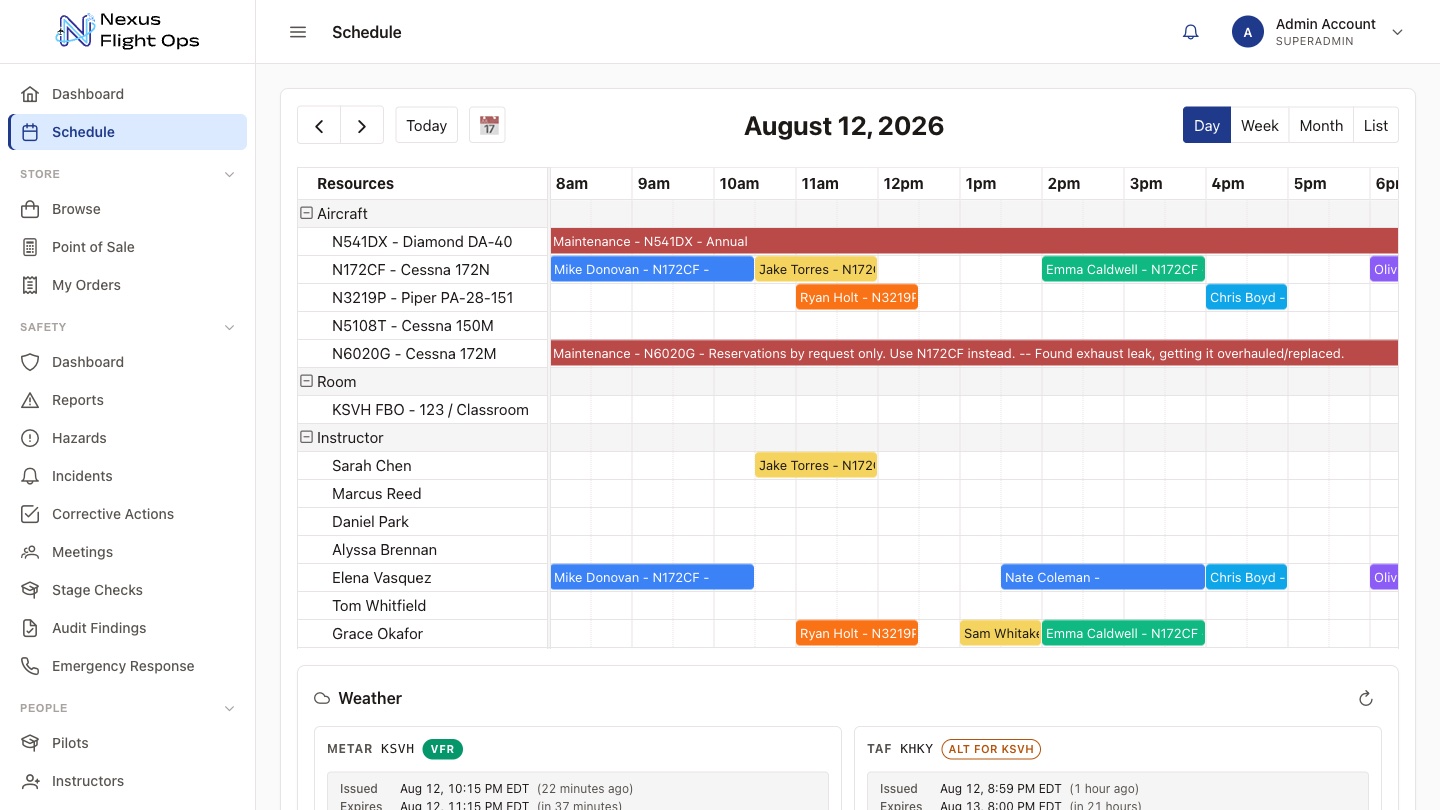Open N541DX Annual maintenance event
The image size is (1440, 810).
974,241
